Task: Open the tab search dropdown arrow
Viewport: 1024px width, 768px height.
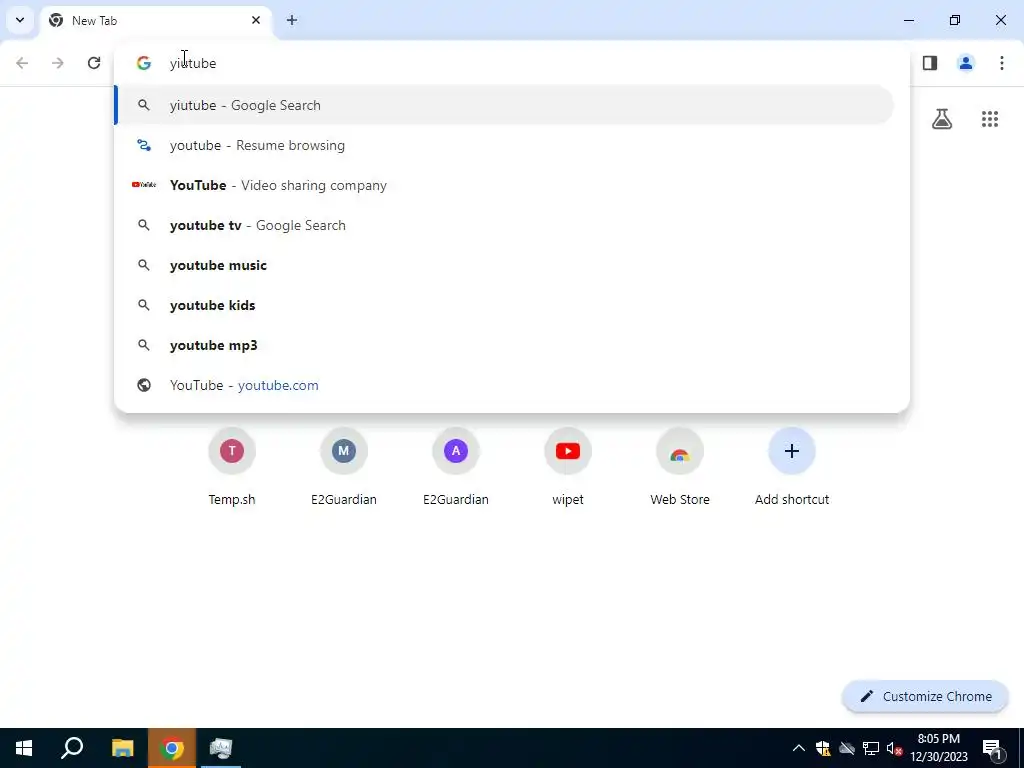Action: (20, 20)
